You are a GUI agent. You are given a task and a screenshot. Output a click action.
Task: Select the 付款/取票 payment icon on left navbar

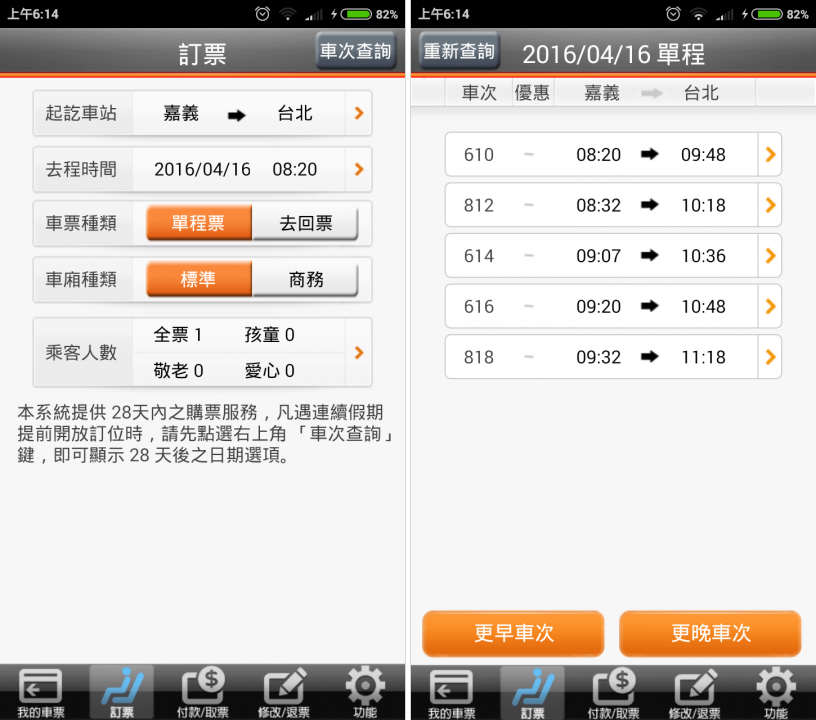pyautogui.click(x=203, y=690)
